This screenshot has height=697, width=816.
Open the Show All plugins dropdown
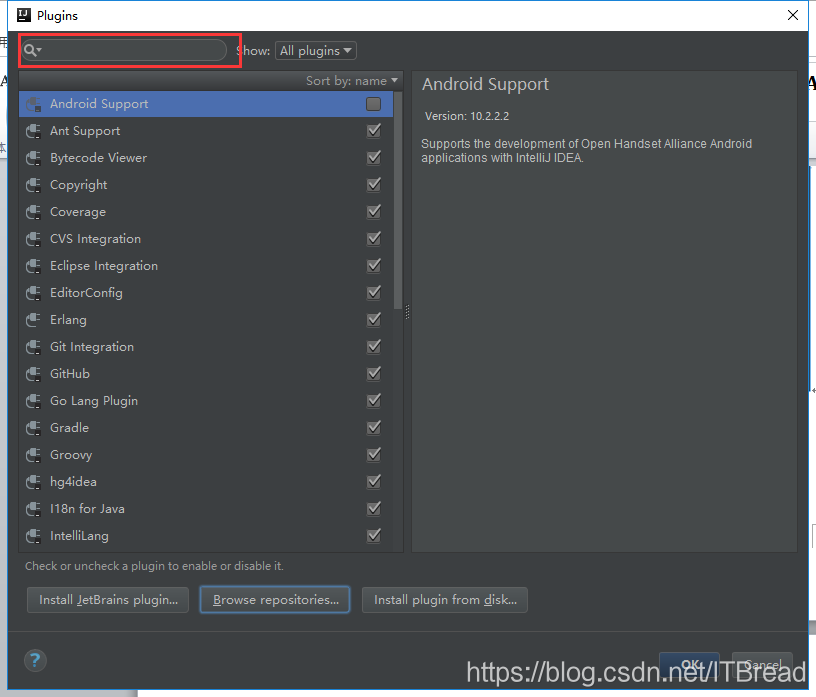tap(316, 50)
